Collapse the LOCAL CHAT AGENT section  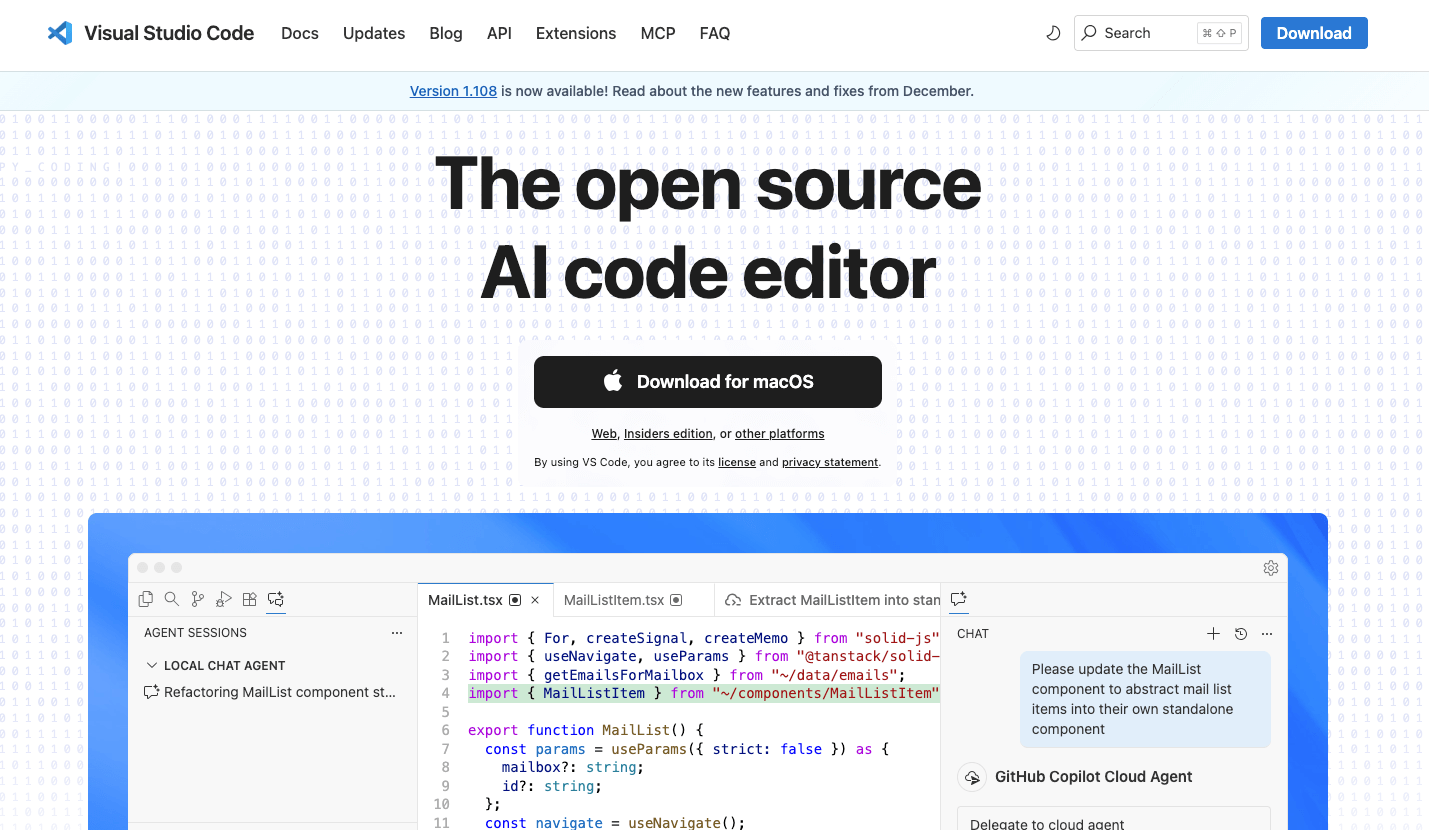pyautogui.click(x=152, y=666)
